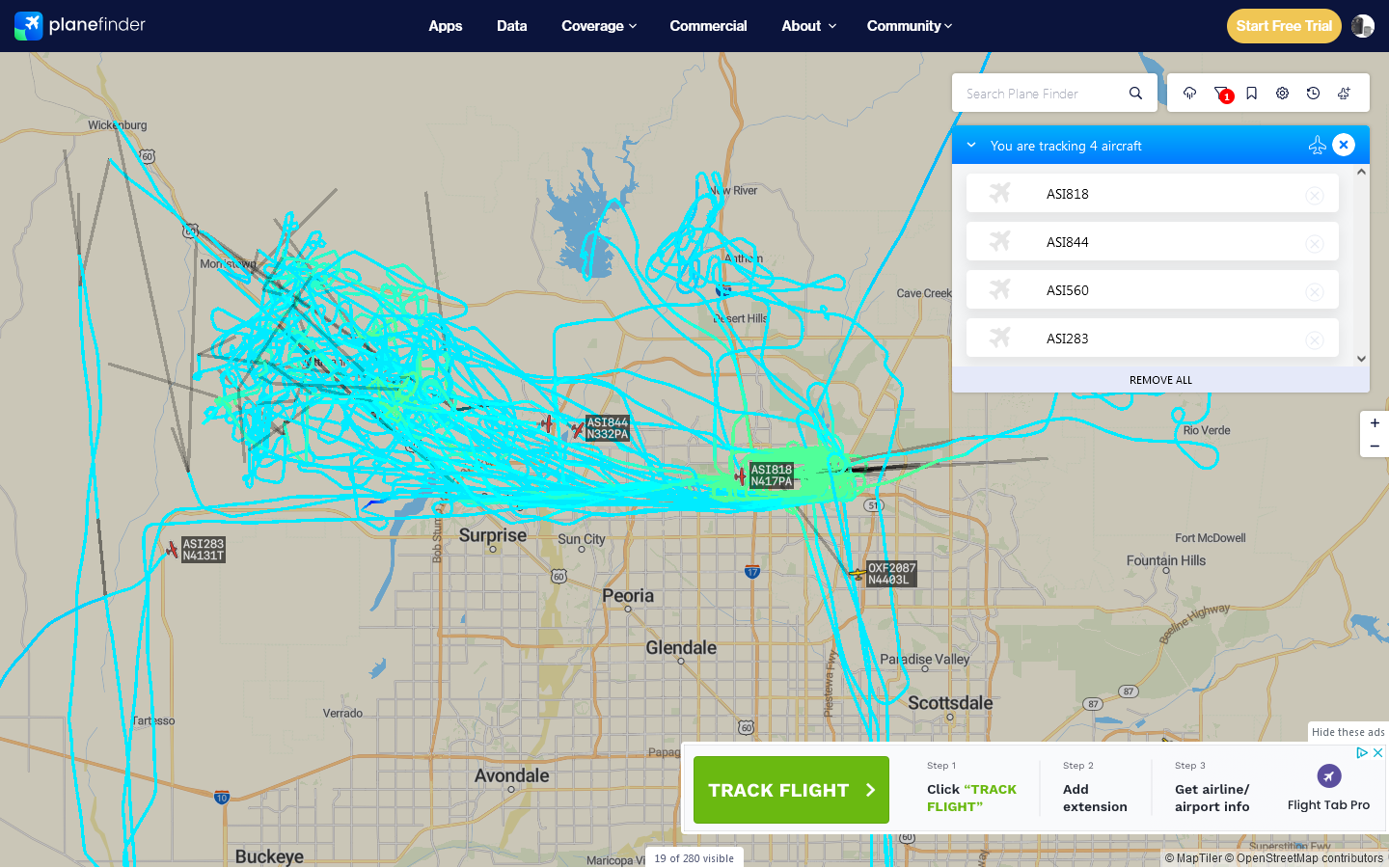Click the plane icon beside ASI283
This screenshot has width=1389, height=868.
click(1000, 338)
